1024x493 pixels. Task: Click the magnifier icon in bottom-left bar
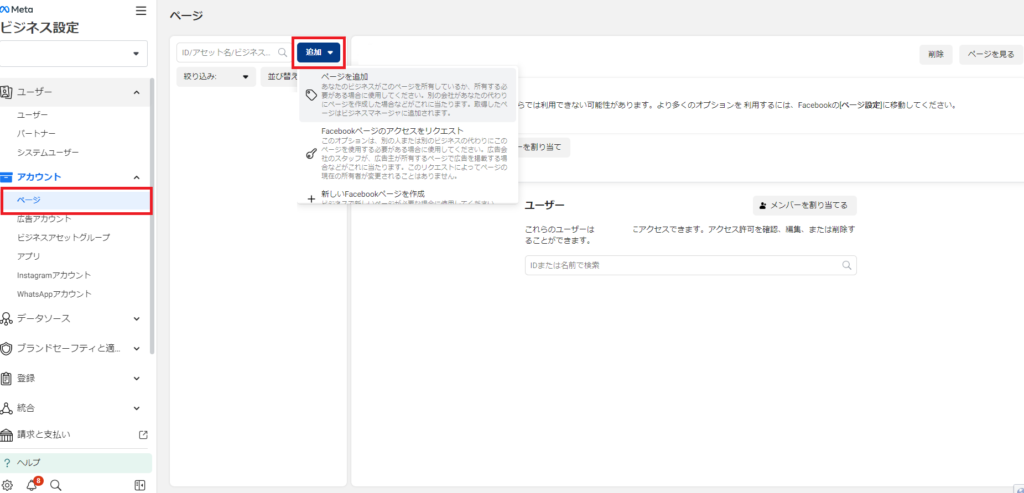click(x=56, y=485)
